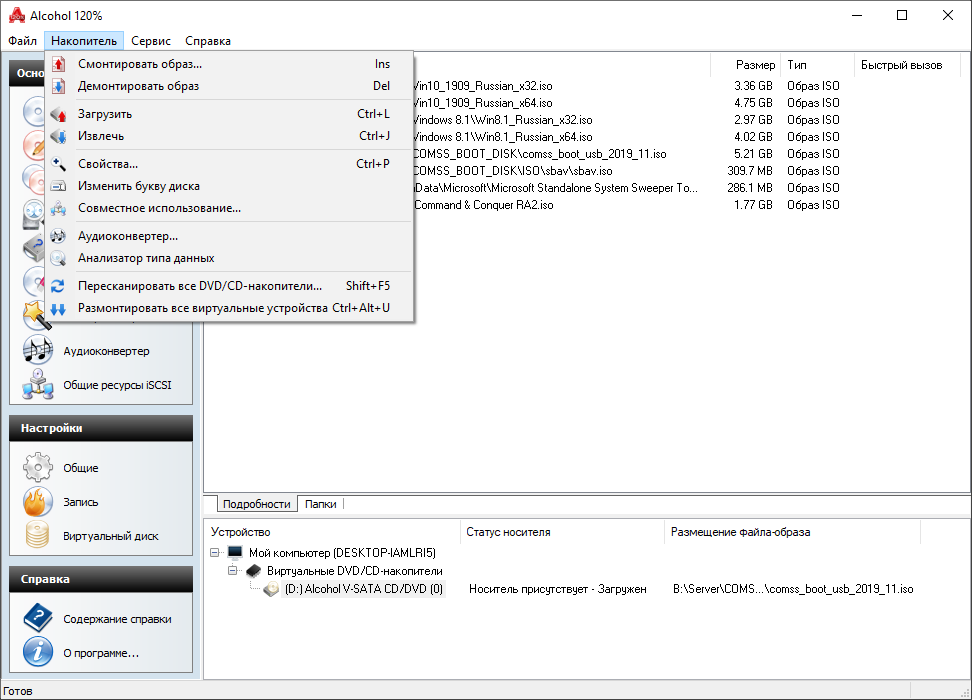
Task: Open Свойства... from the menu
Action: tap(229, 164)
